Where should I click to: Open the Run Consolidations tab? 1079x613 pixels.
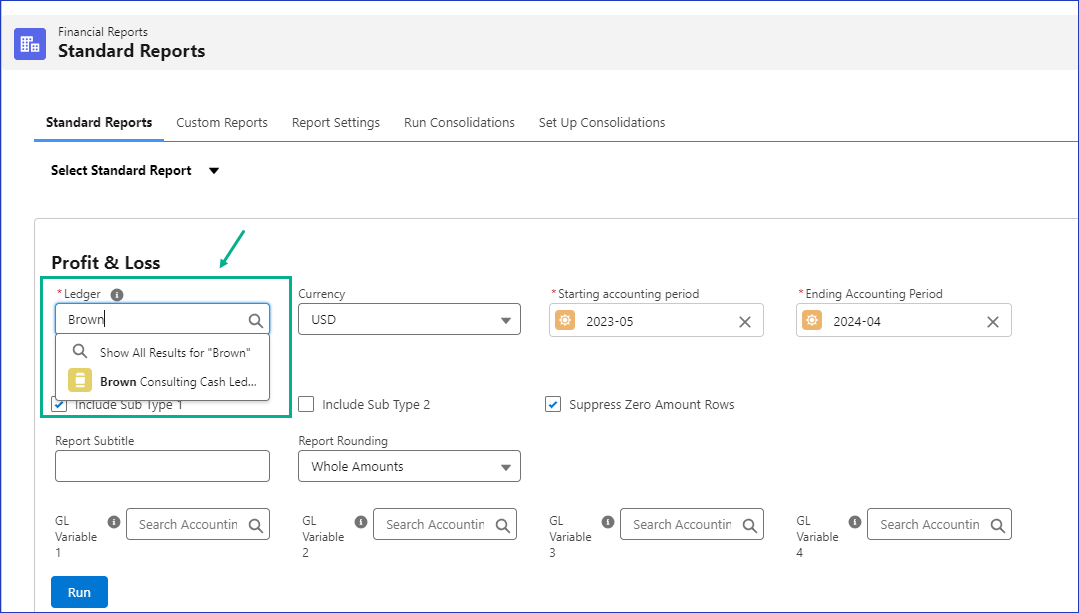pyautogui.click(x=459, y=123)
